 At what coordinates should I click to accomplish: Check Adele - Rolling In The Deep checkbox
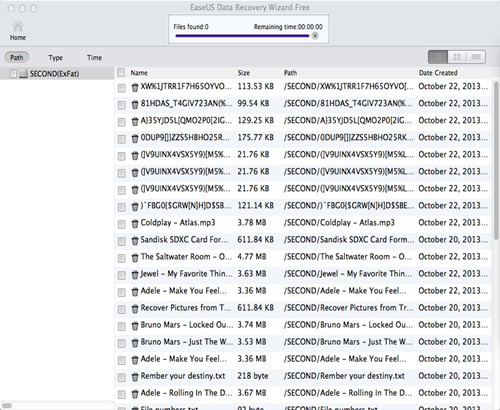tap(122, 394)
